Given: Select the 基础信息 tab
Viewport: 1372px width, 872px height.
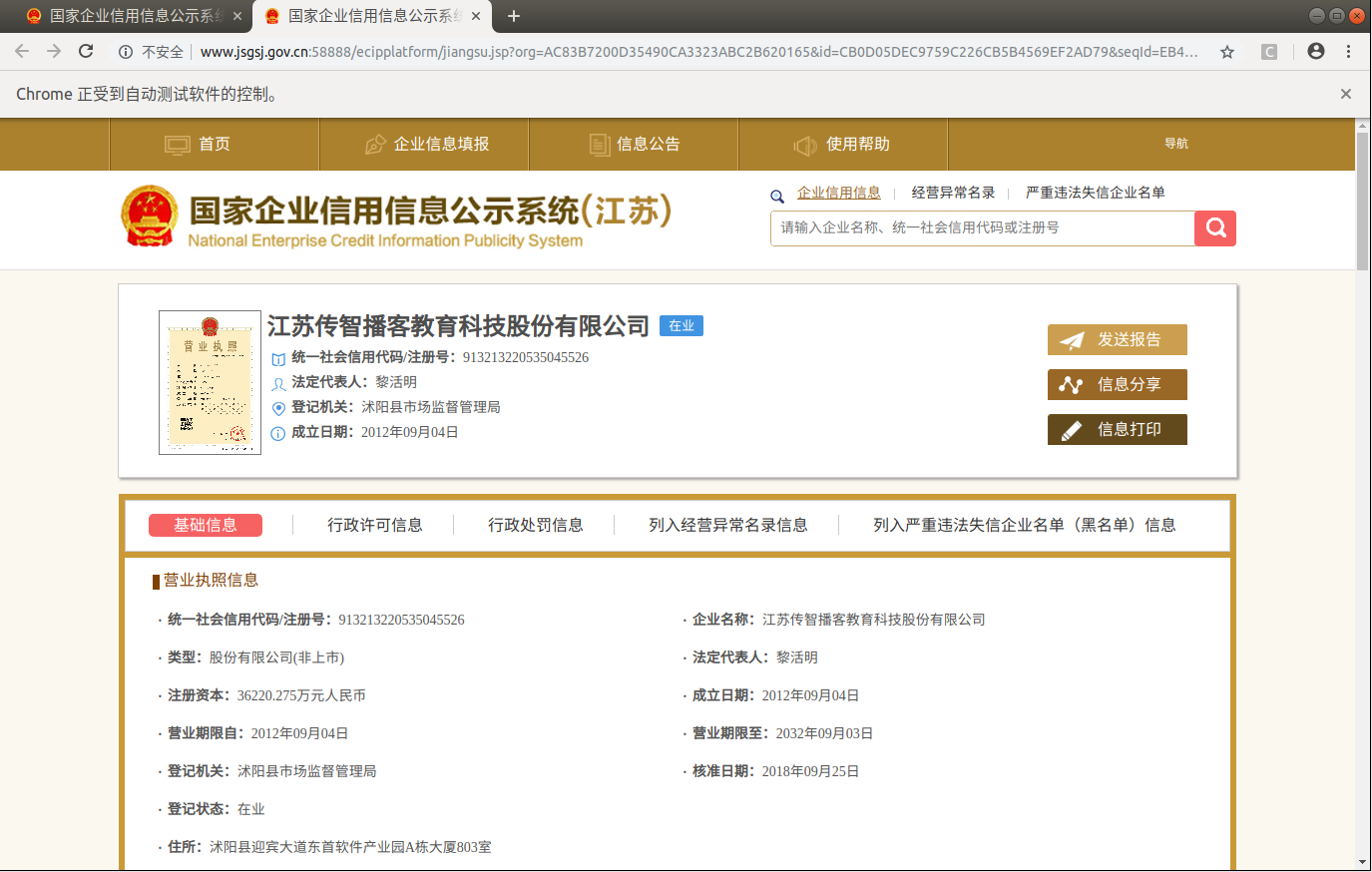Looking at the screenshot, I should coord(206,526).
